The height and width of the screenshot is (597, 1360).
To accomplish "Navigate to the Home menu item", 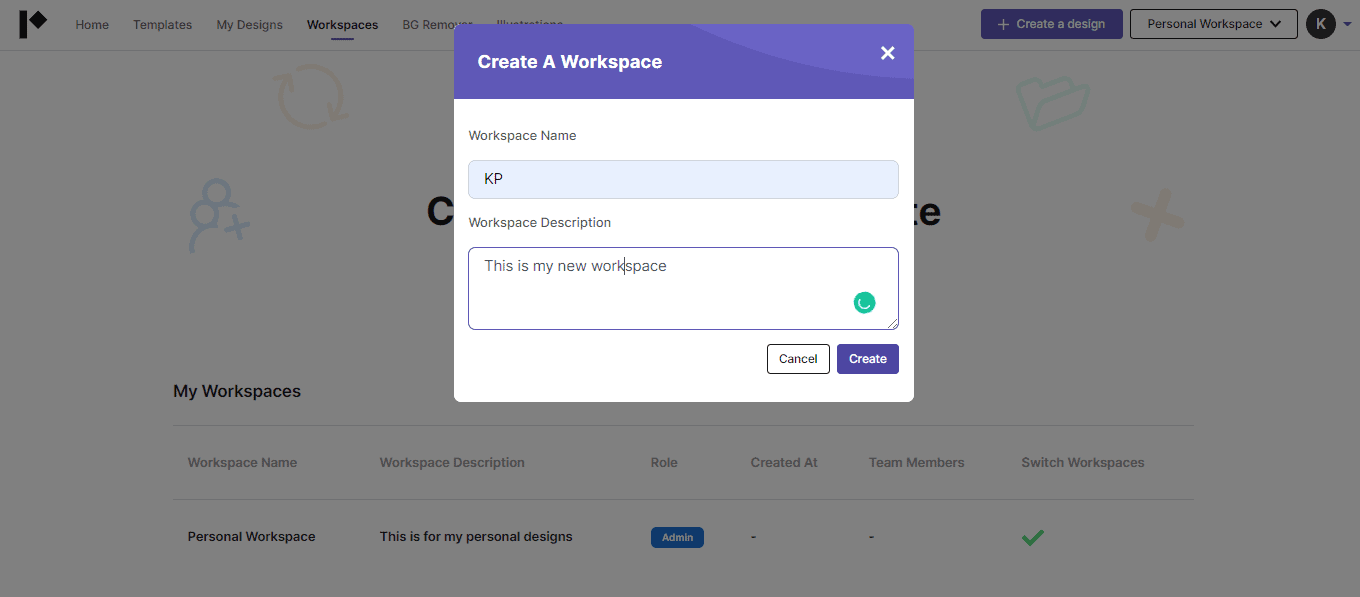I will [x=92, y=25].
